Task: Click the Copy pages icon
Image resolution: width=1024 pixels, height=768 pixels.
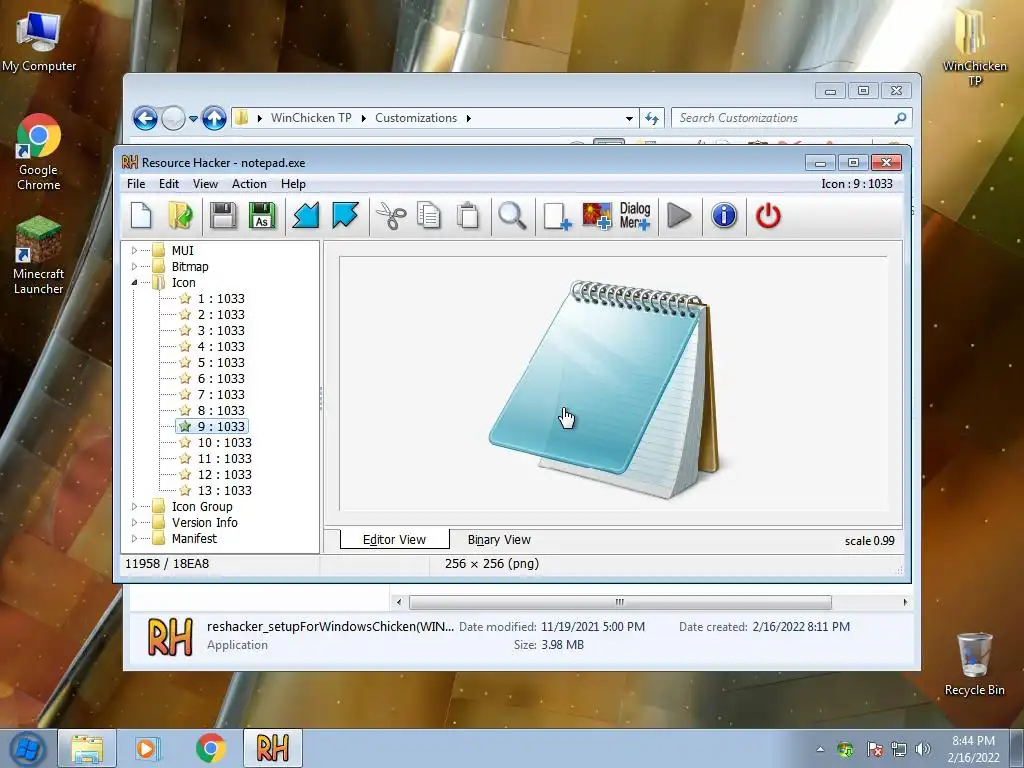Action: (428, 216)
